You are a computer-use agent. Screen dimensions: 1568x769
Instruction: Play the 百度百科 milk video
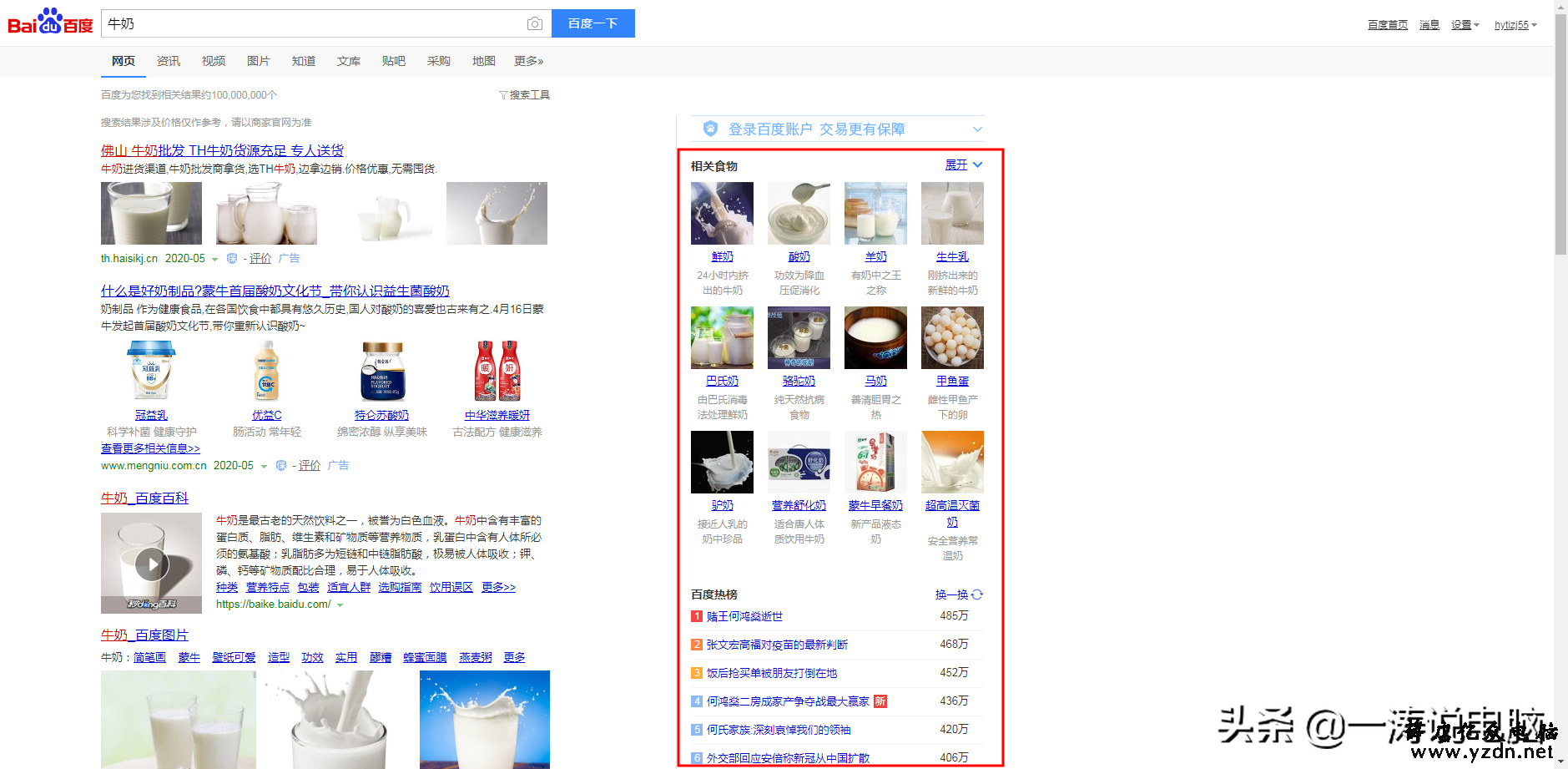tap(152, 564)
